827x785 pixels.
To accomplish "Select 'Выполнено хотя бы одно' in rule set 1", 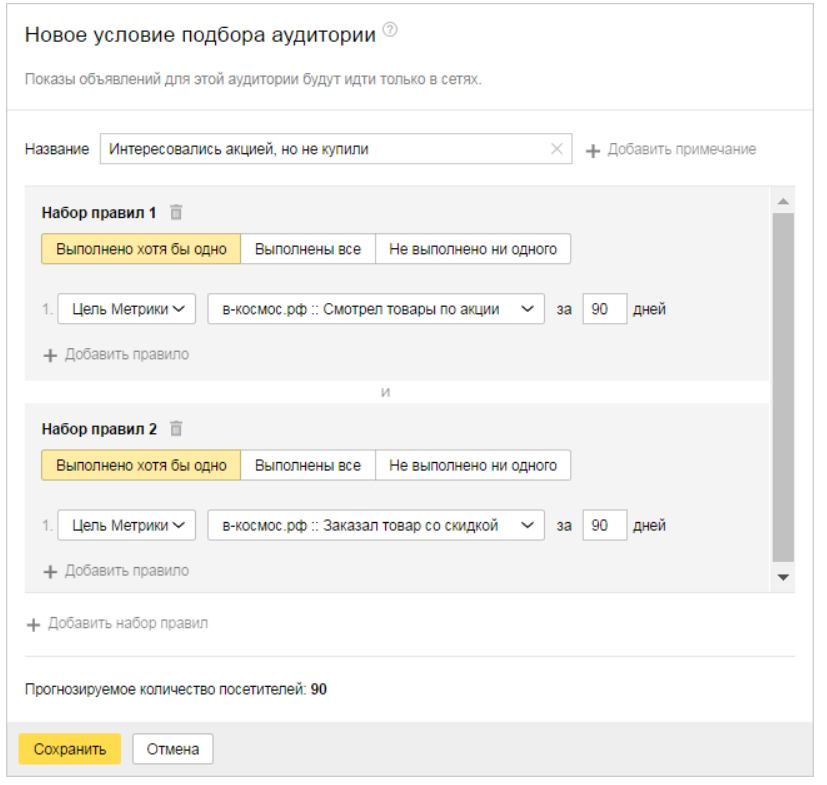I will pos(141,249).
